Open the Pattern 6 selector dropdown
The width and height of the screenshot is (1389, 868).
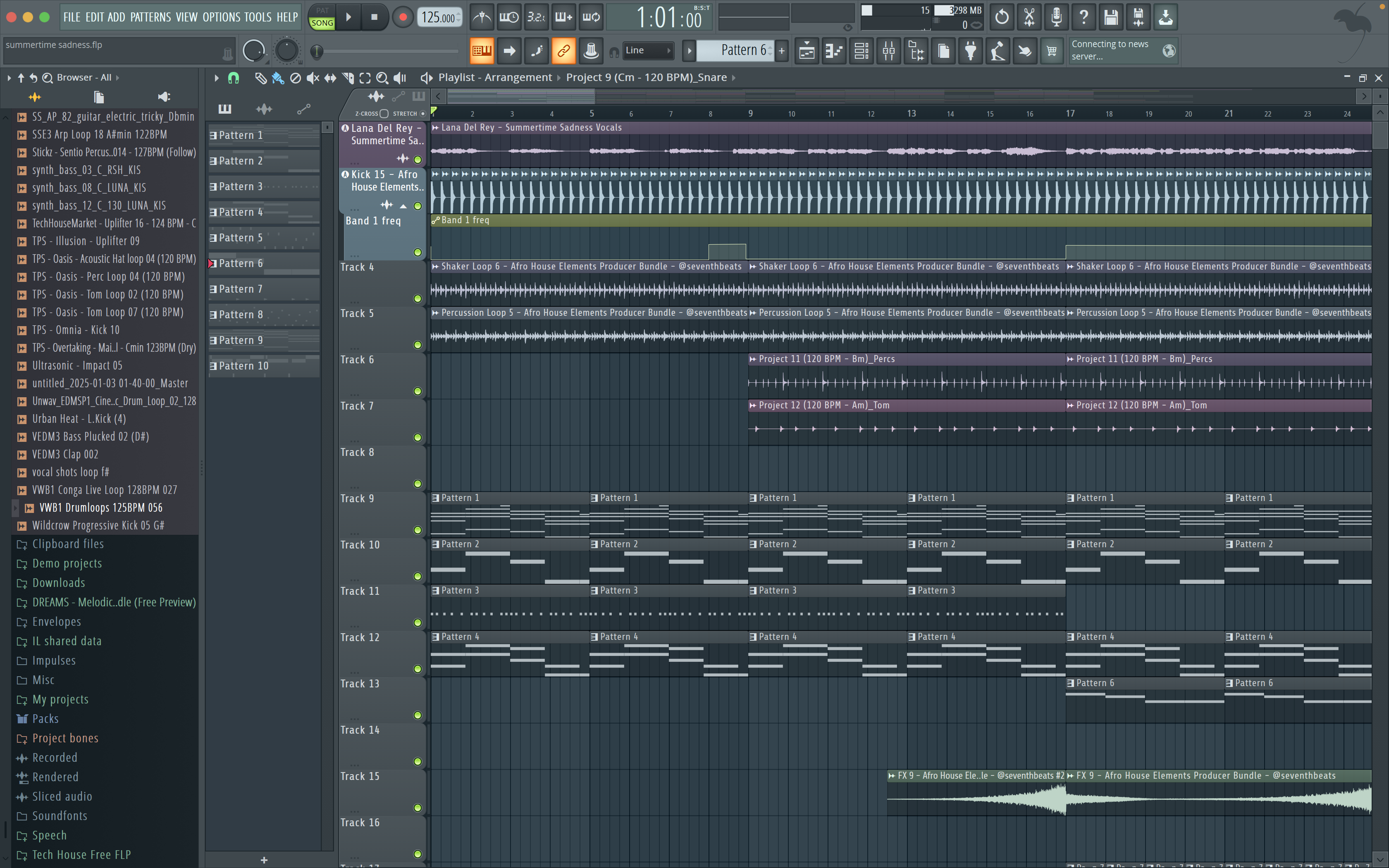point(737,50)
